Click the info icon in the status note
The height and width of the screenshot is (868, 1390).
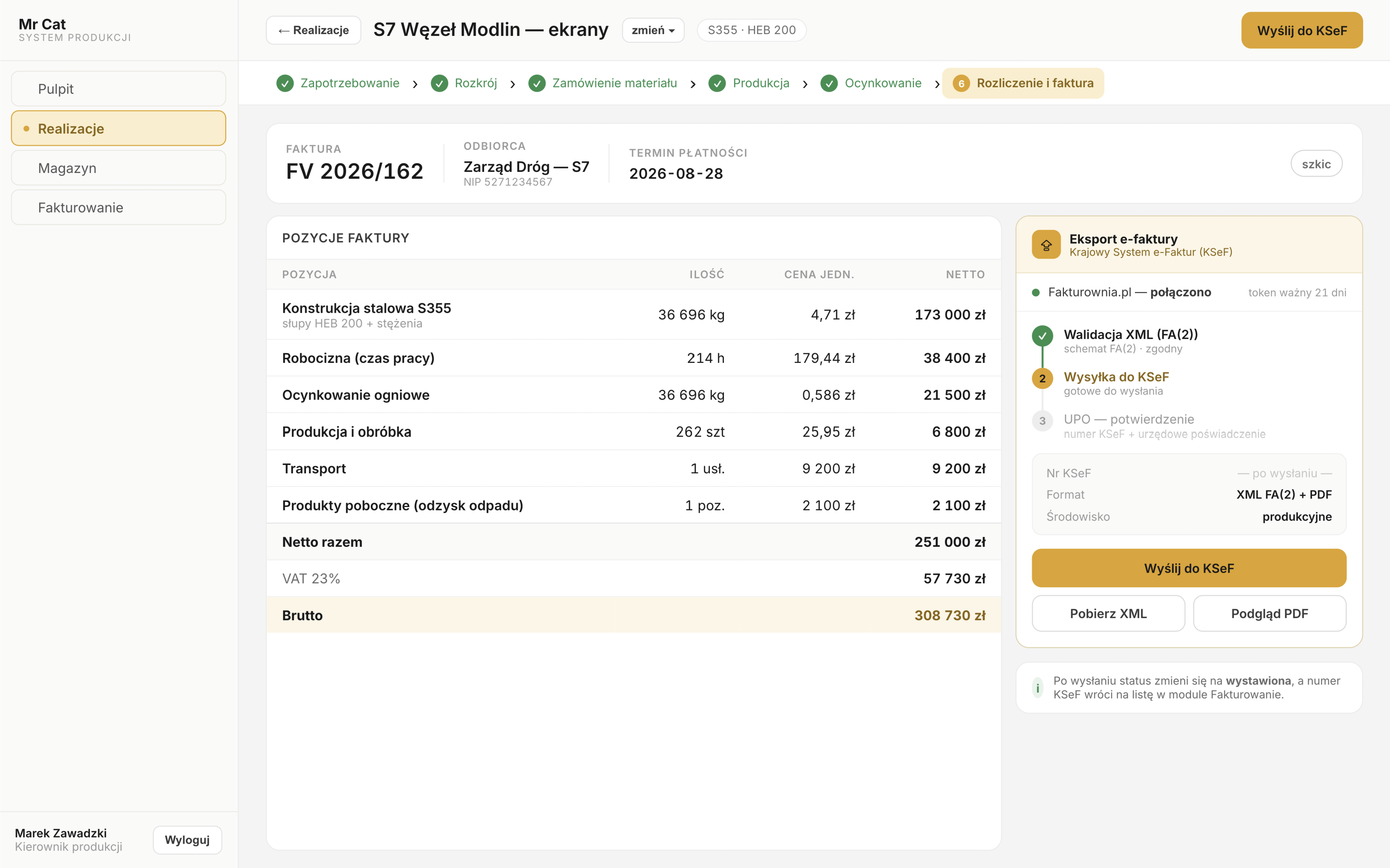(x=1038, y=688)
